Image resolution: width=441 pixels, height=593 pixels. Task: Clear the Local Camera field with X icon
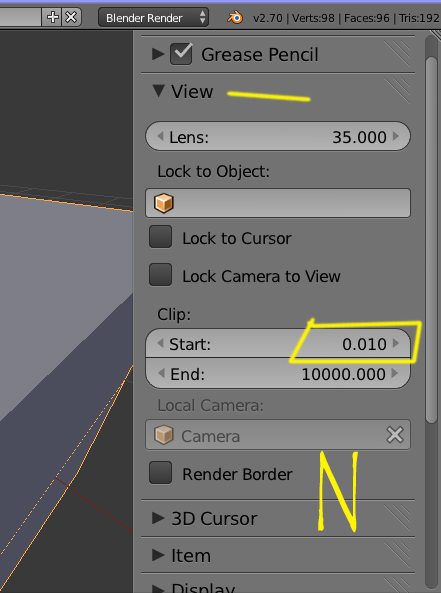395,435
